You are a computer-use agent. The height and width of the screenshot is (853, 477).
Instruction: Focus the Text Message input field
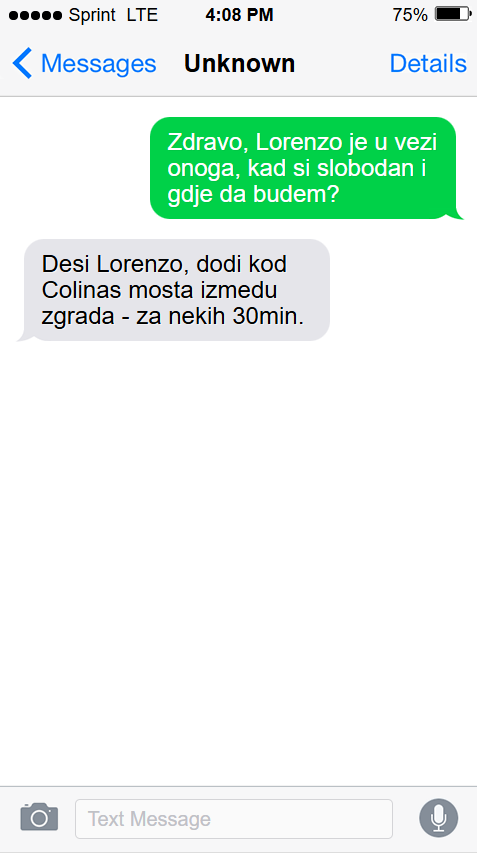pyautogui.click(x=234, y=819)
